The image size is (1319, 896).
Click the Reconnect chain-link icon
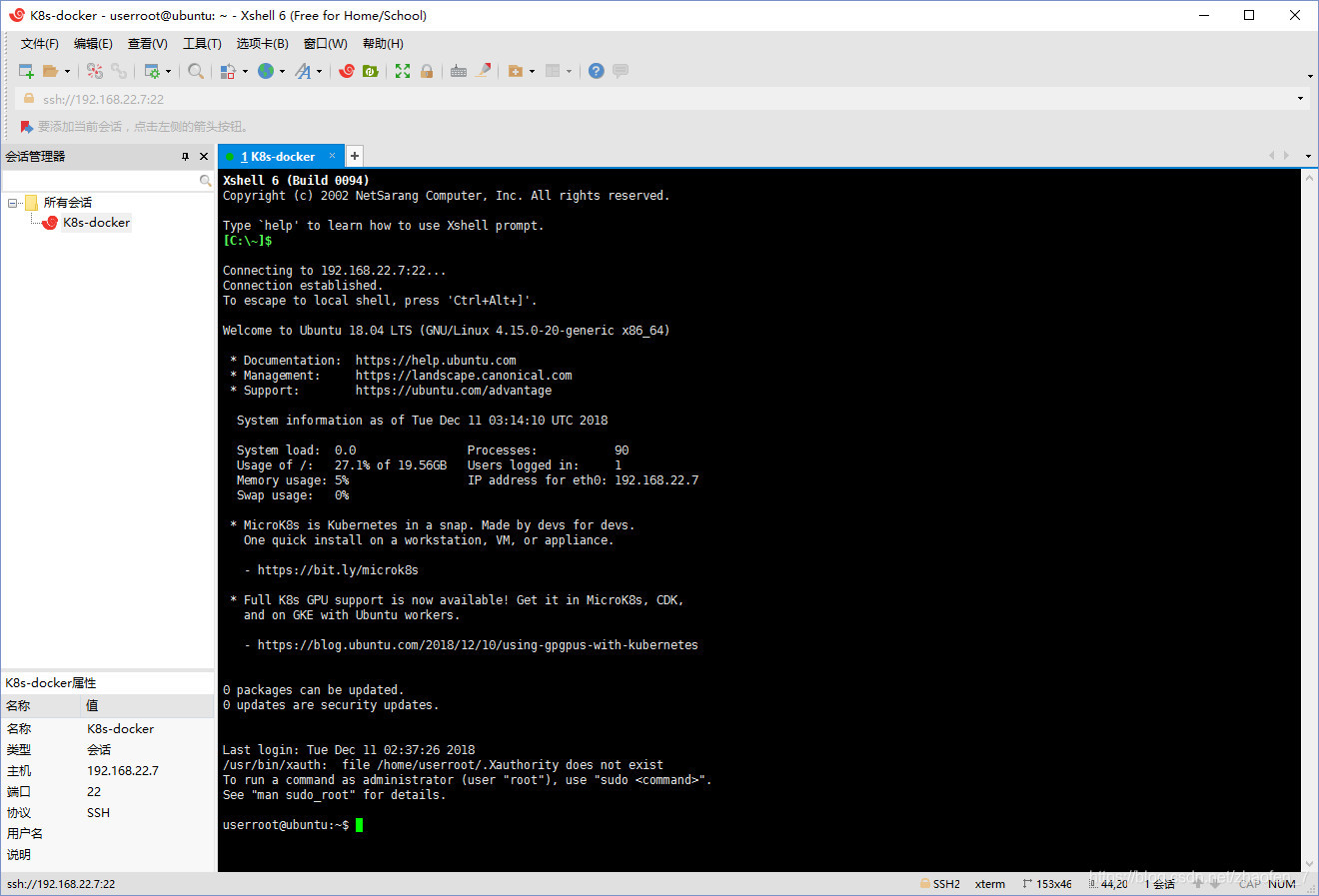119,71
